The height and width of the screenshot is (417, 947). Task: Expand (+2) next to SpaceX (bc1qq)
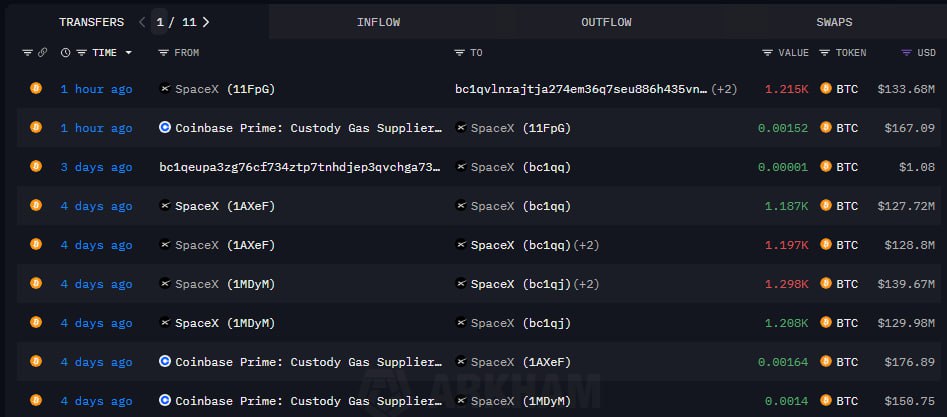587,245
